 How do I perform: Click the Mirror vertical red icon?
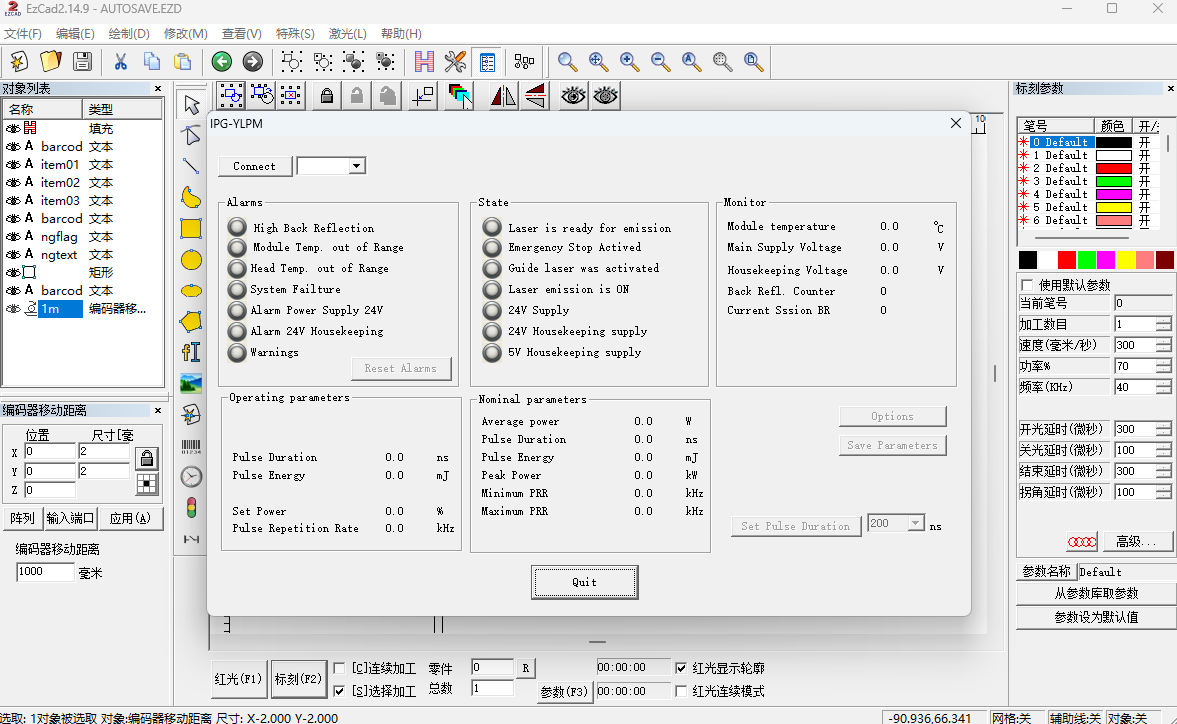(x=535, y=96)
